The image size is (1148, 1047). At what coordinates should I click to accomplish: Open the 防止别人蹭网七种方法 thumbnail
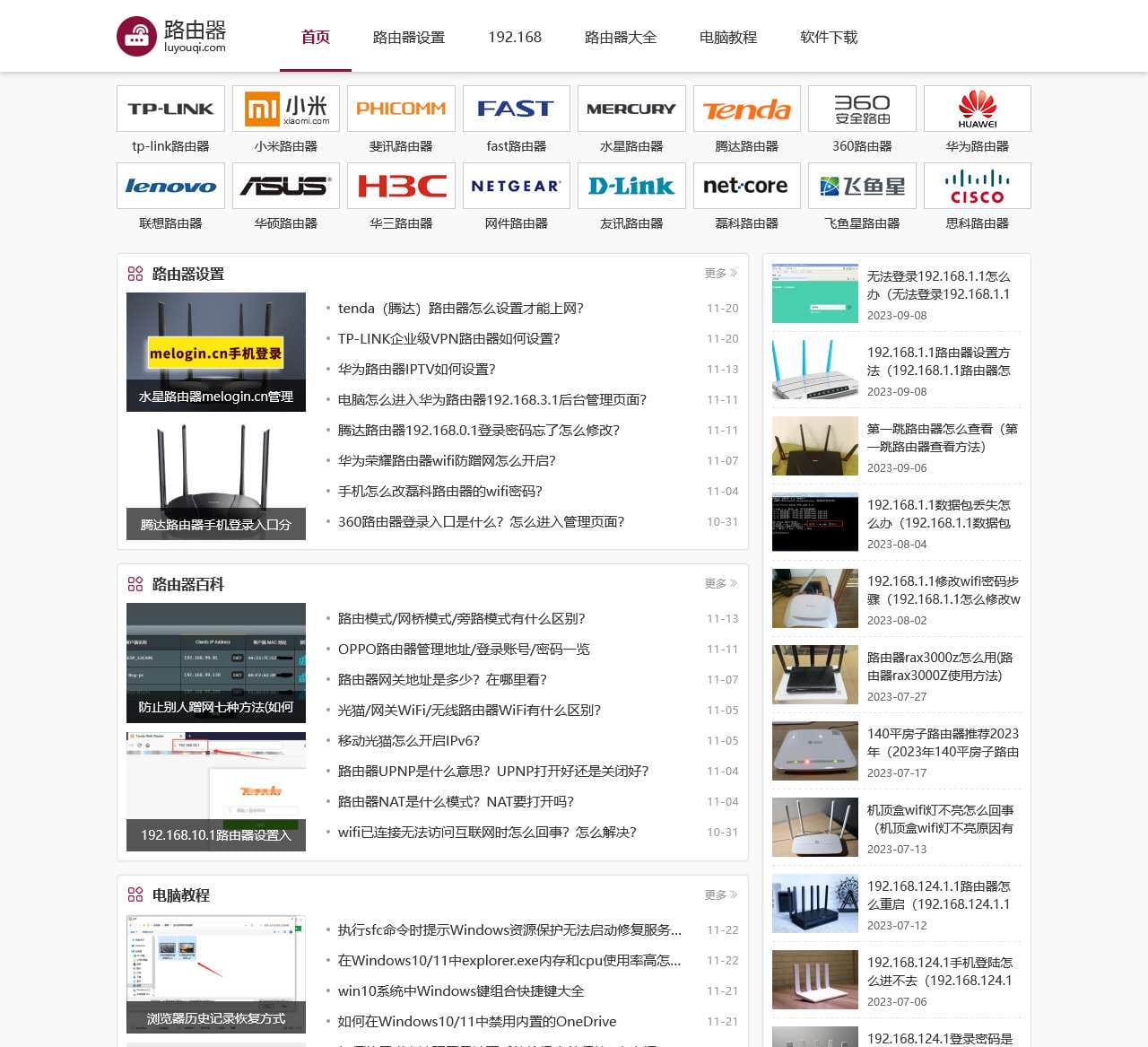216,663
